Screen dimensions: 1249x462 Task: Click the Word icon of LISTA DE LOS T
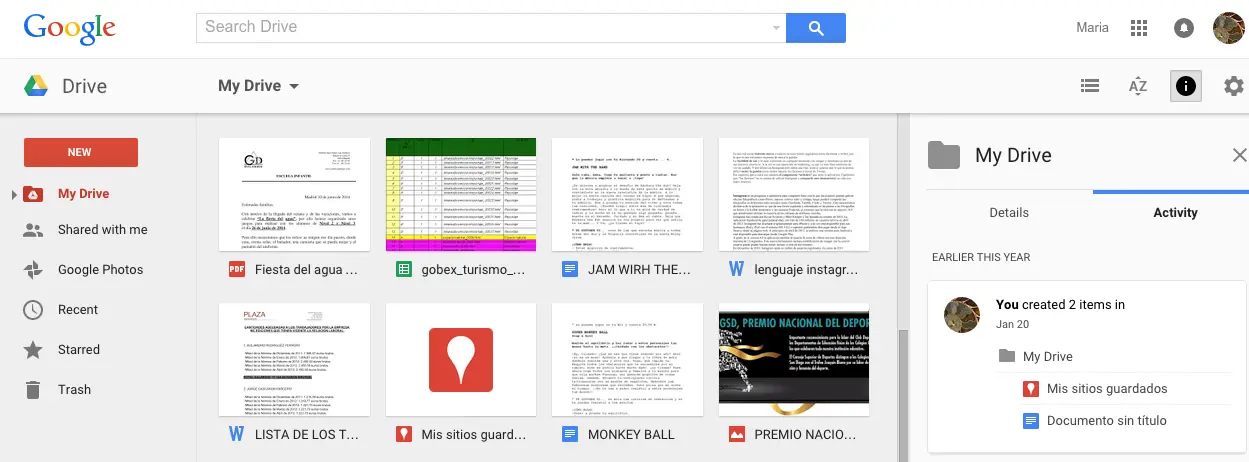(237, 434)
